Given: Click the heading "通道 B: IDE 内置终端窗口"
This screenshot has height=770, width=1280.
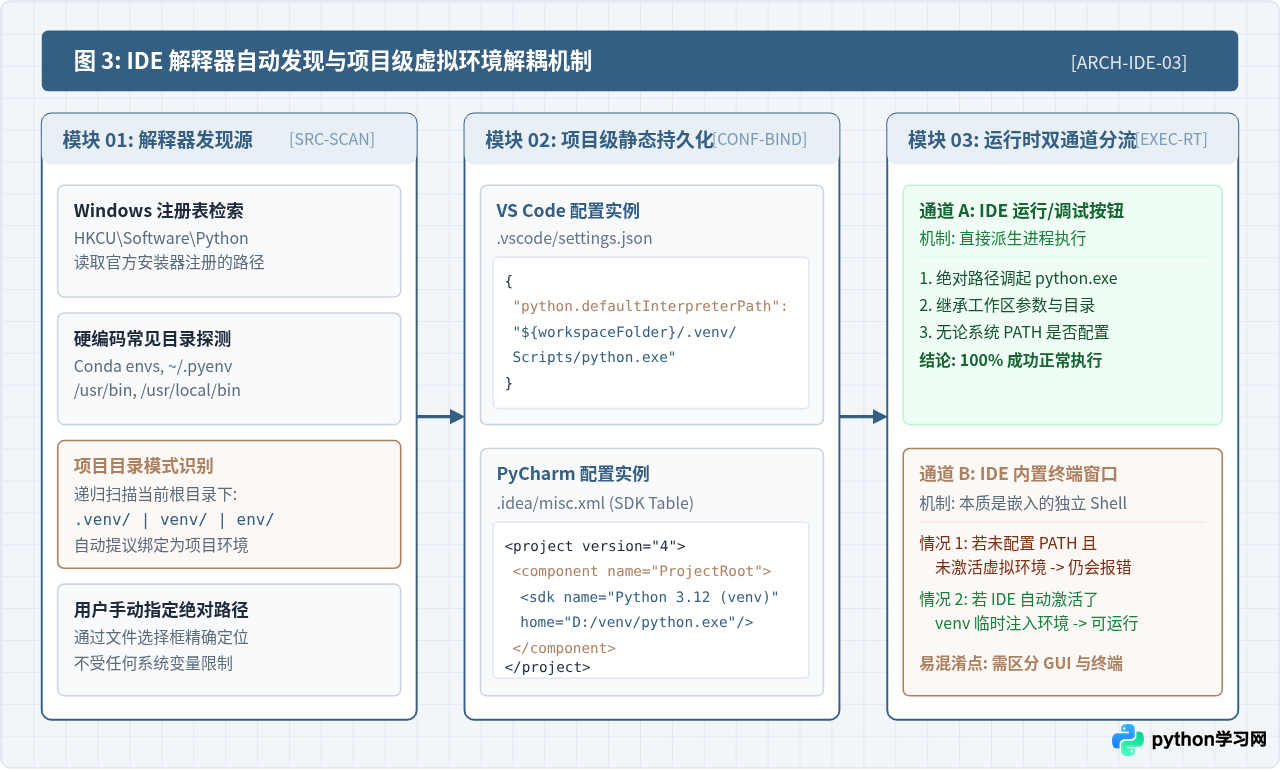Looking at the screenshot, I should [1018, 474].
